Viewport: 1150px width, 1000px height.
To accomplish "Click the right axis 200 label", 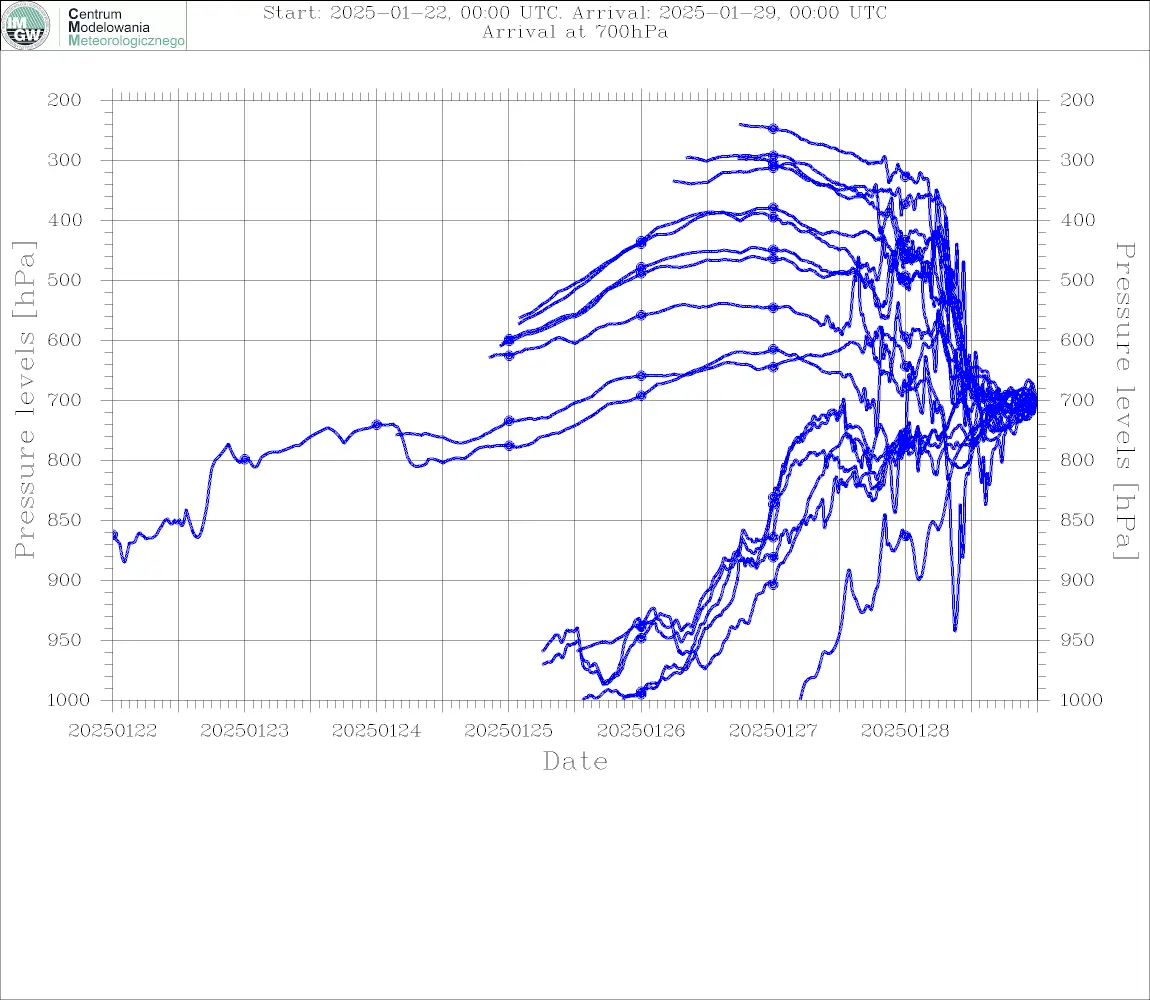I will 1077,100.
